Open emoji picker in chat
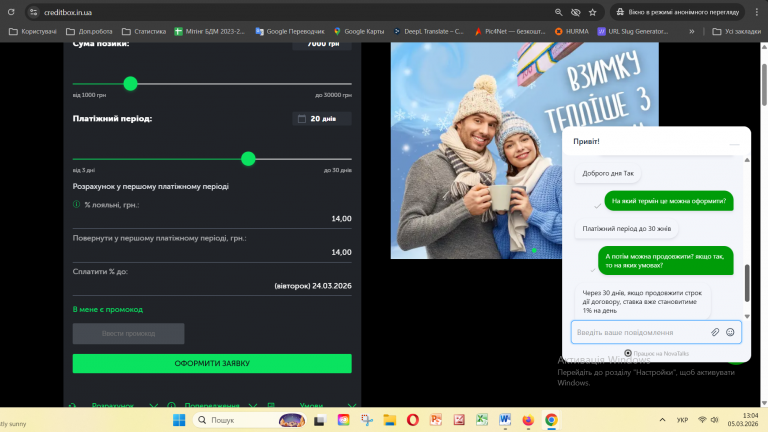 pyautogui.click(x=730, y=333)
